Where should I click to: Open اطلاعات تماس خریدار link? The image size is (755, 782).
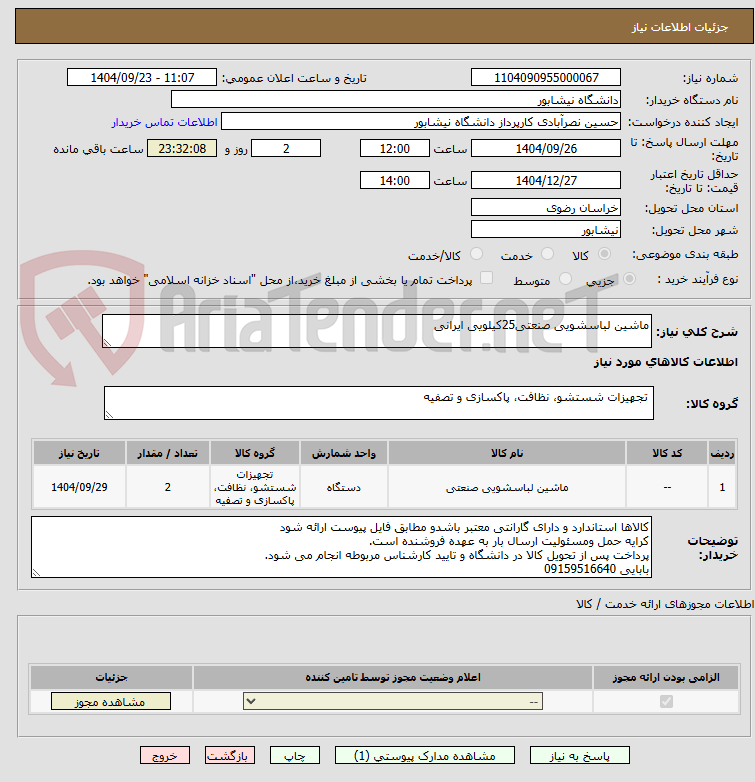click(x=165, y=122)
